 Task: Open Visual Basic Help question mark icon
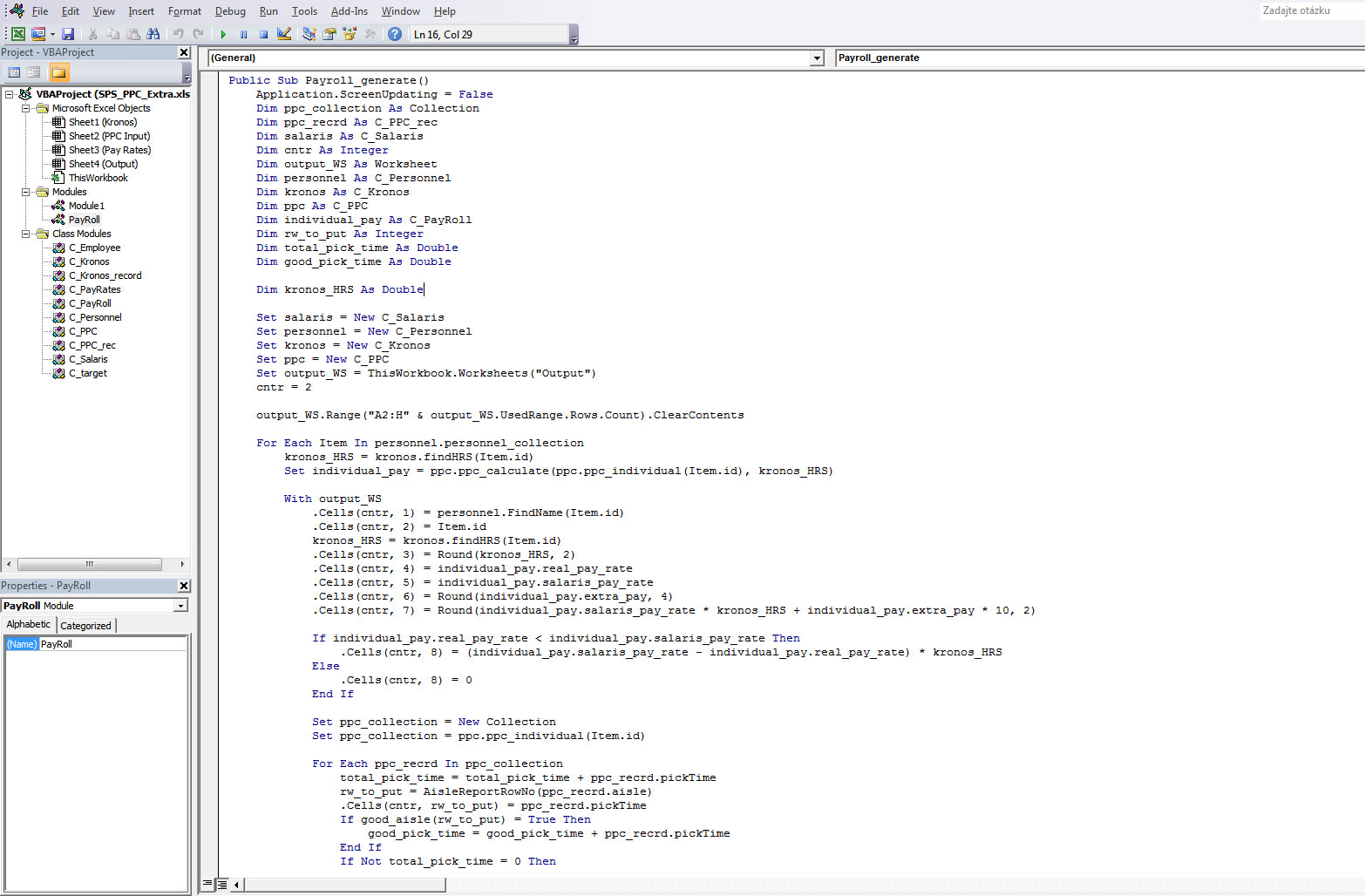click(x=395, y=34)
